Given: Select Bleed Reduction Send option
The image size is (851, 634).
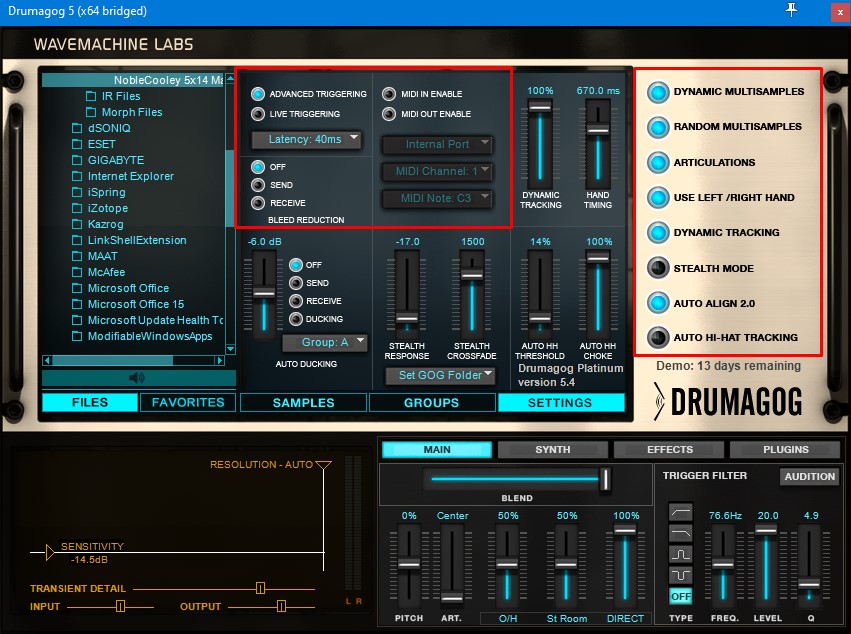Looking at the screenshot, I should point(258,185).
